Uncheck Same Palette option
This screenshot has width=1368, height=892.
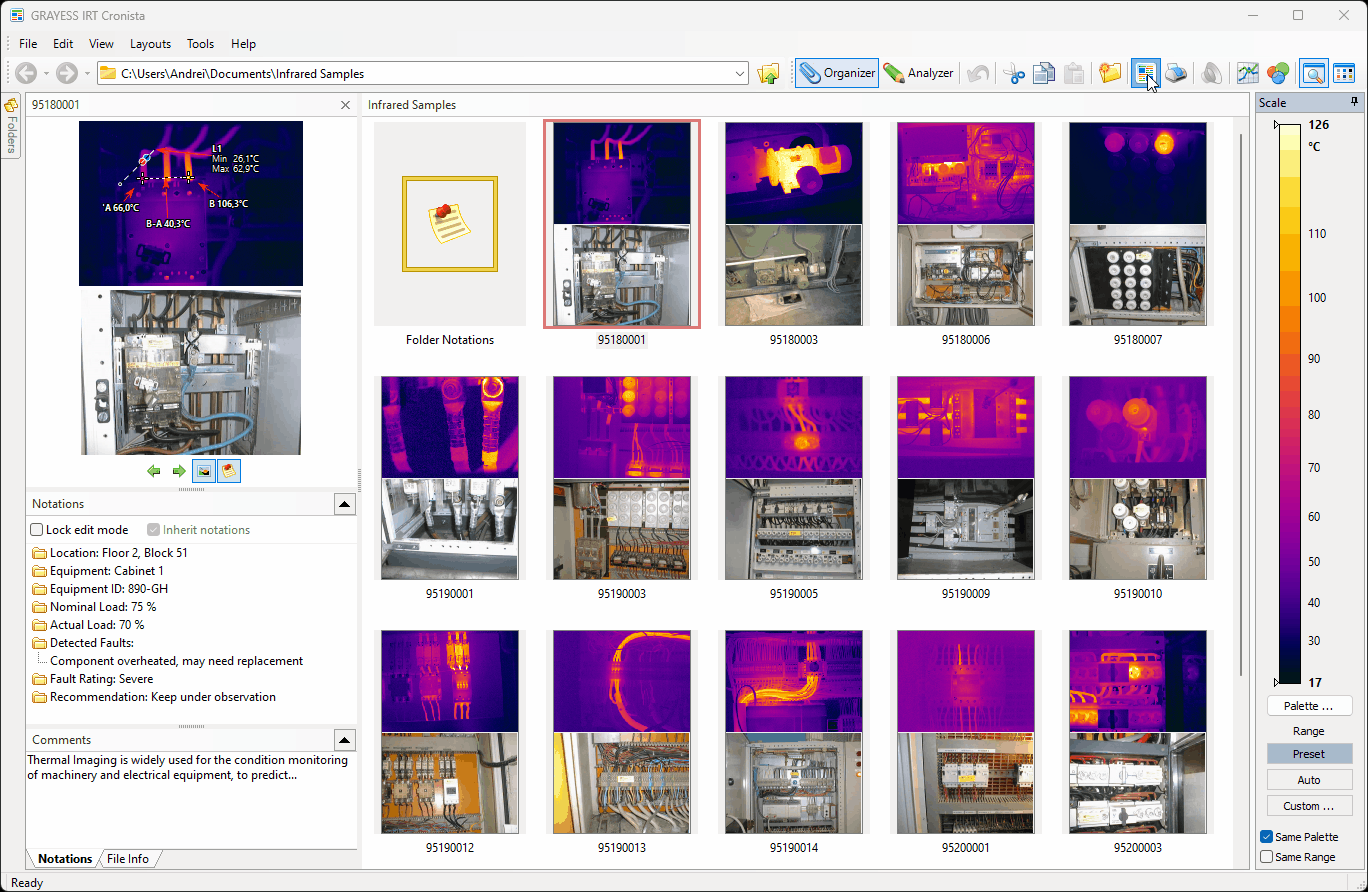click(x=1267, y=837)
